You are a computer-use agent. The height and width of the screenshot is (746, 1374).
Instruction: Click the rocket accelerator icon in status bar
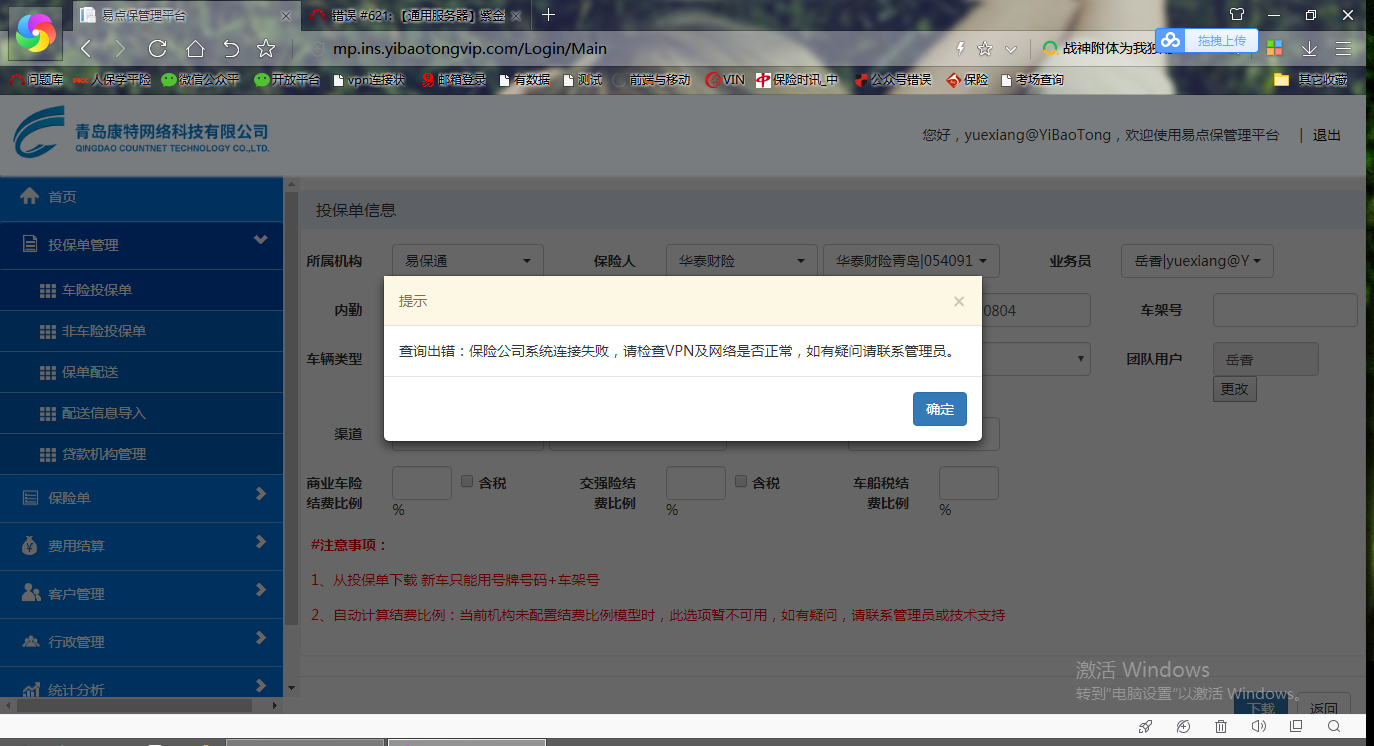(1145, 727)
